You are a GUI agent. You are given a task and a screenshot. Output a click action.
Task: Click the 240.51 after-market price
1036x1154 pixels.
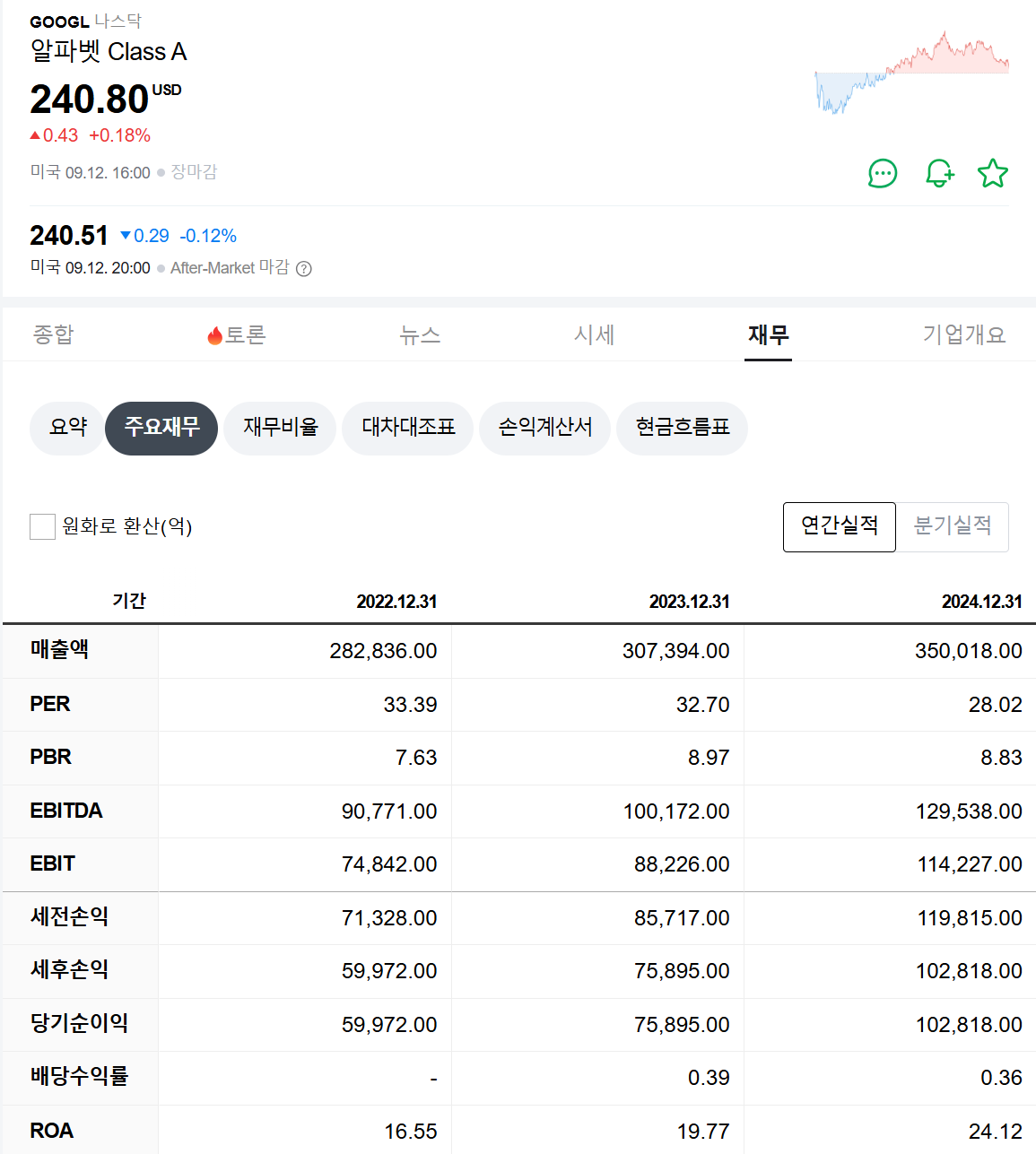click(69, 236)
